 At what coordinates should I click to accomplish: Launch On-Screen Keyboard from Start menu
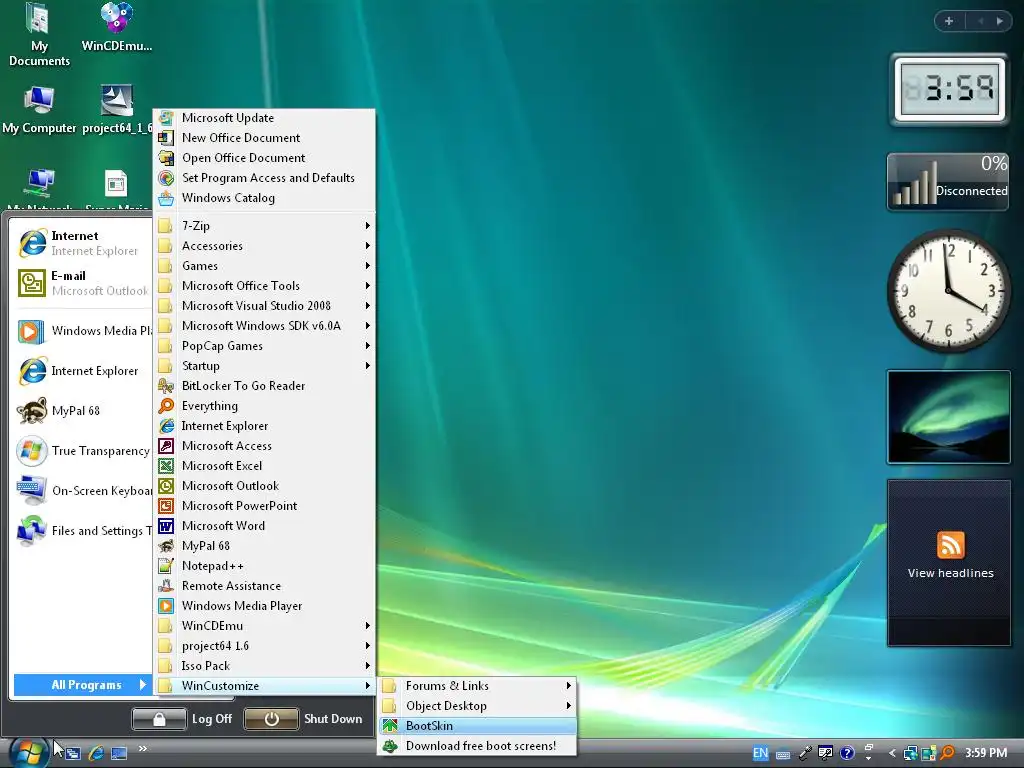pyautogui.click(x=83, y=490)
